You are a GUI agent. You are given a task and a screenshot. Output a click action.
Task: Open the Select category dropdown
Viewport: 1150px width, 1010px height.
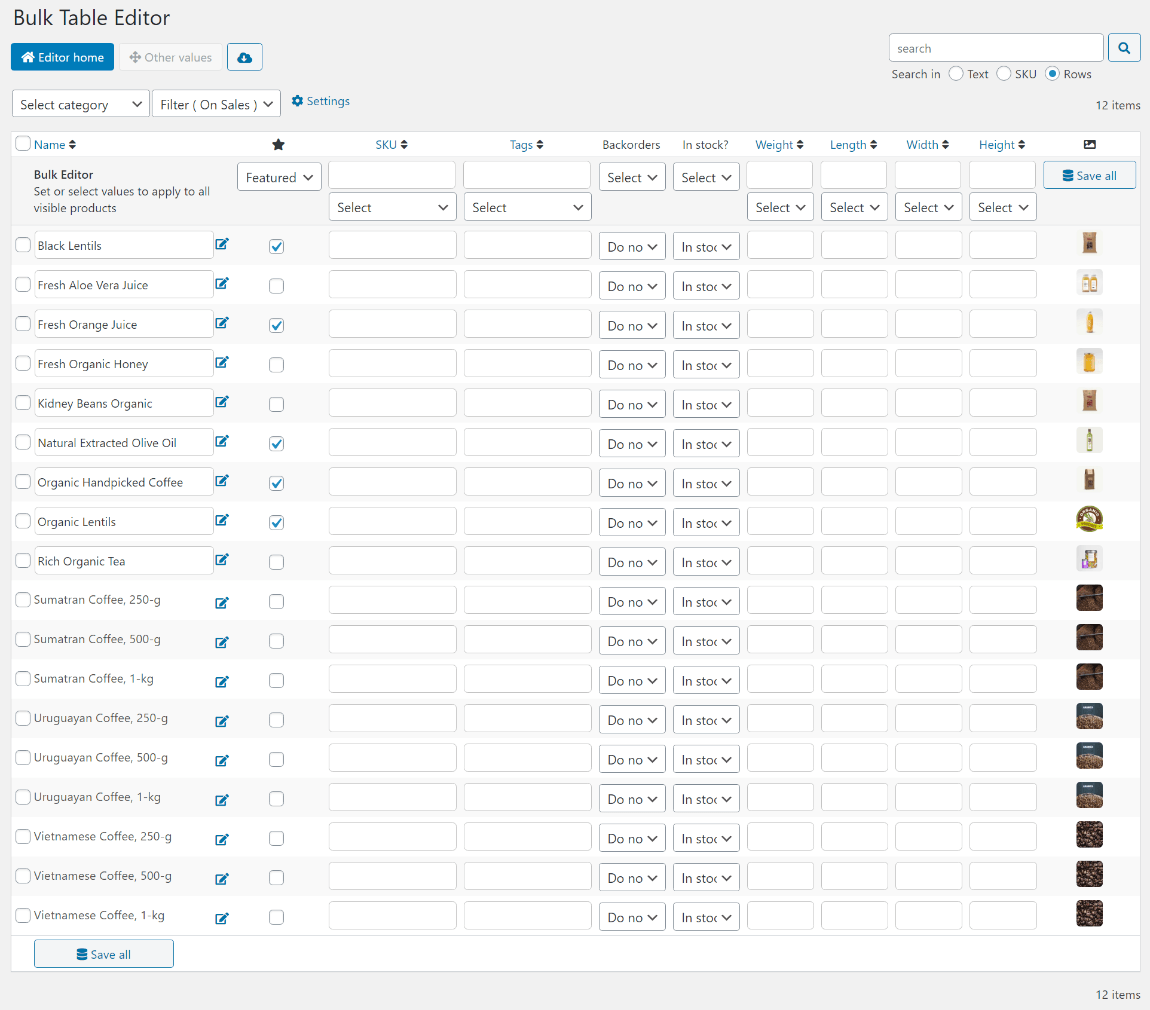[x=81, y=104]
